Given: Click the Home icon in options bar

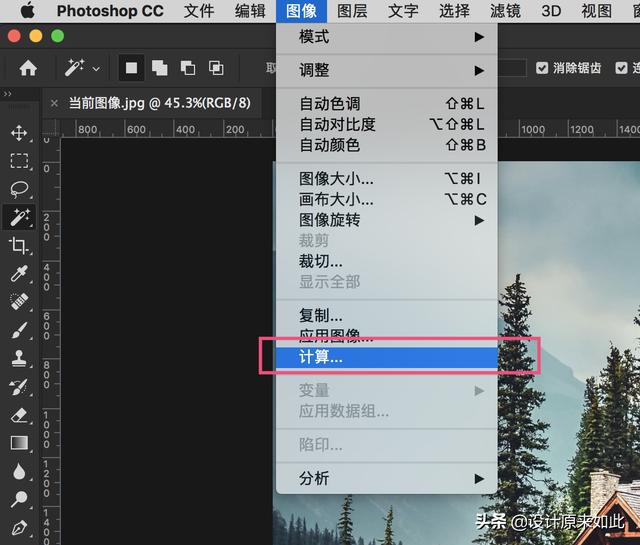Looking at the screenshot, I should tap(28, 68).
